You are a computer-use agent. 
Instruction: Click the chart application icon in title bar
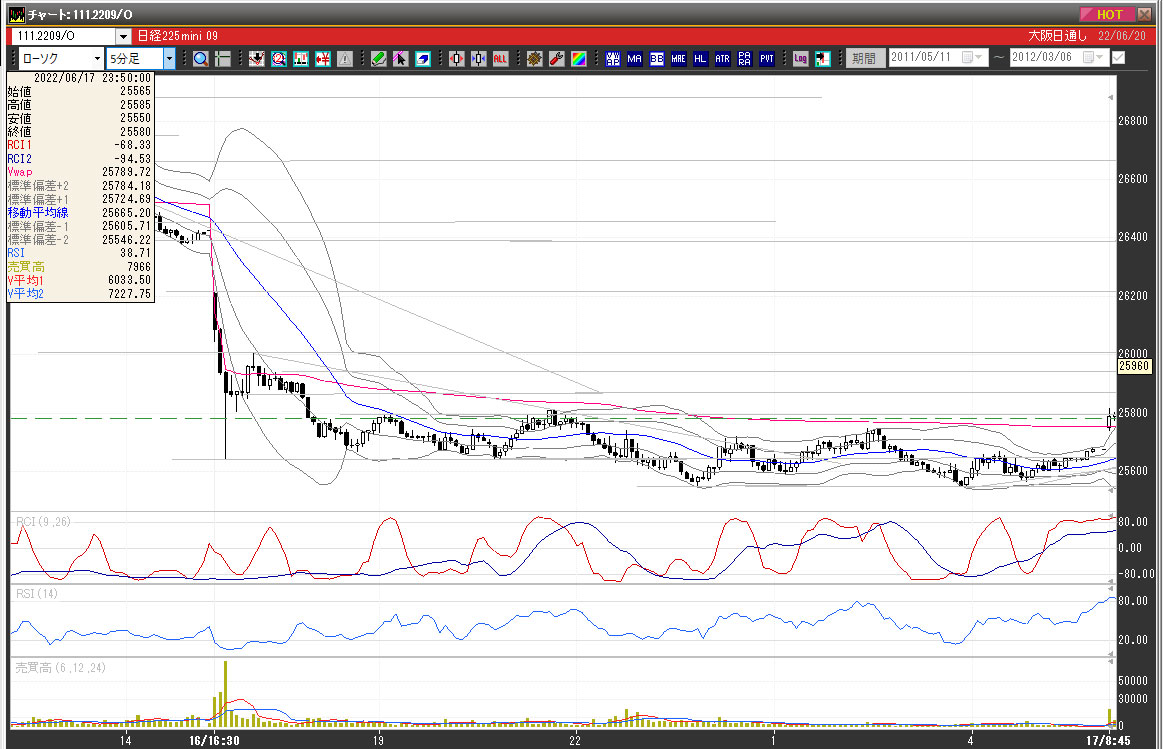point(16,14)
